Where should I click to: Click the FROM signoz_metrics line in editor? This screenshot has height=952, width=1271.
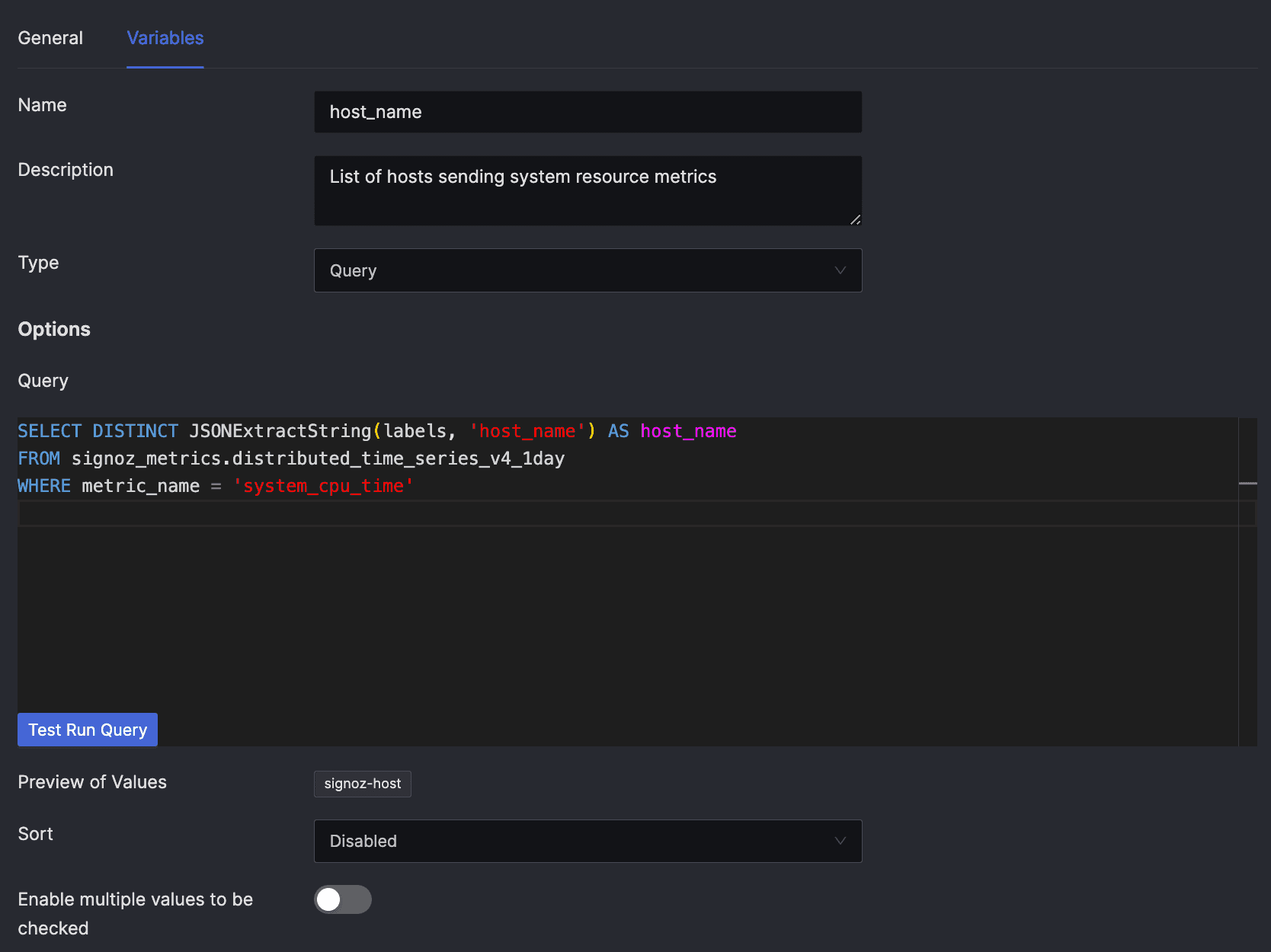[291, 458]
